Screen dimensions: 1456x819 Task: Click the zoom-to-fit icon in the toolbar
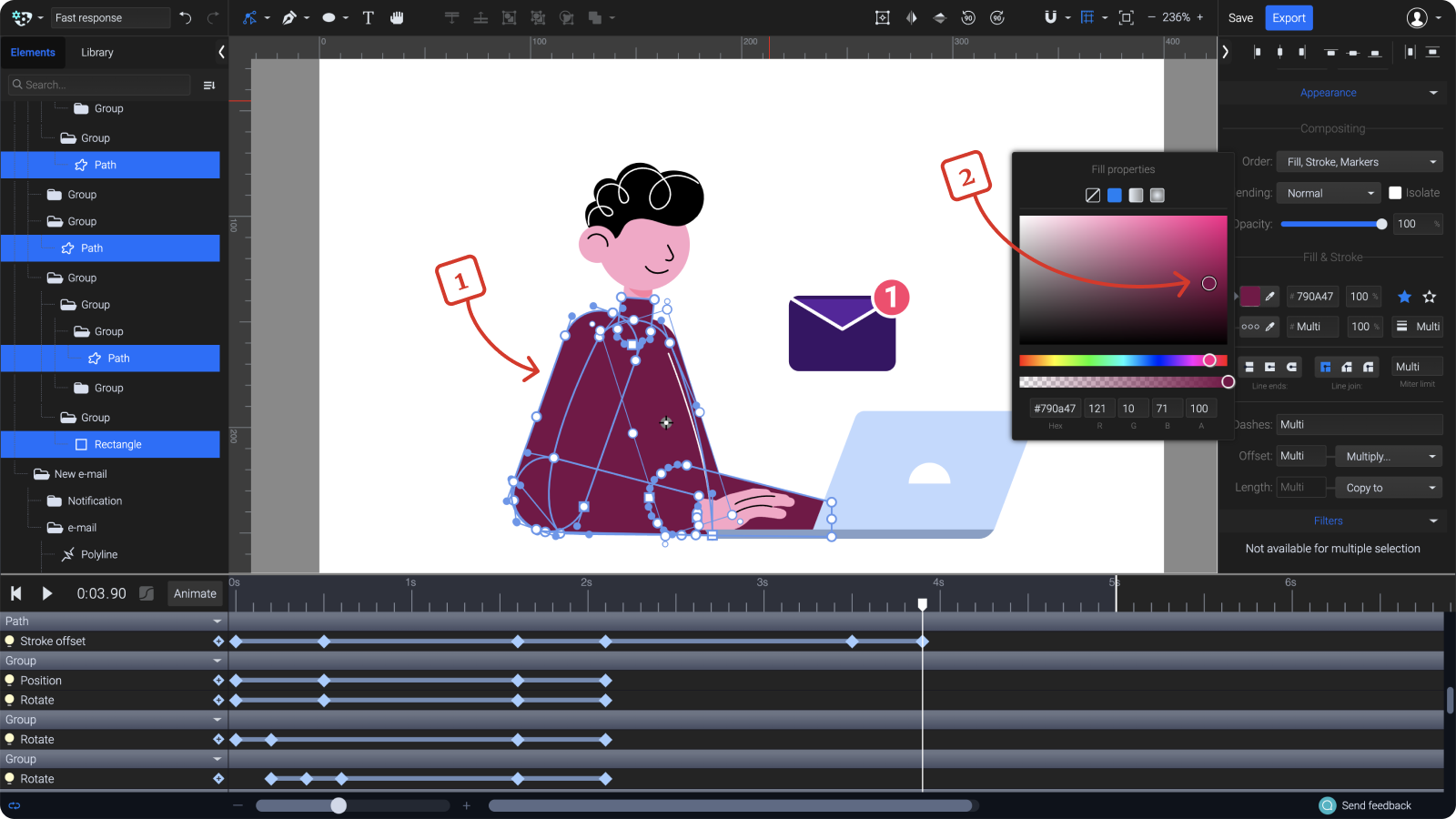click(1127, 17)
